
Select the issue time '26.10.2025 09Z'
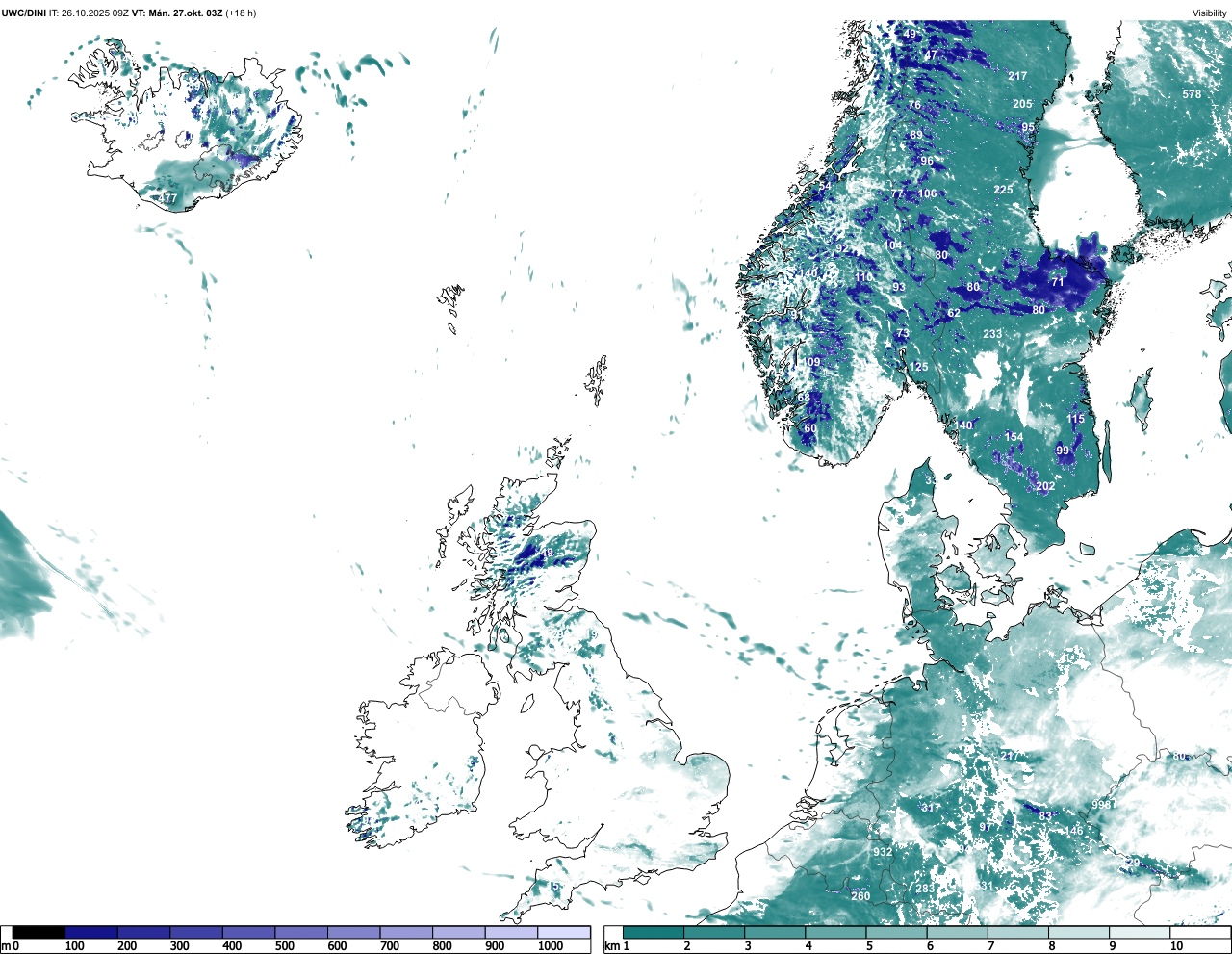click(x=94, y=13)
